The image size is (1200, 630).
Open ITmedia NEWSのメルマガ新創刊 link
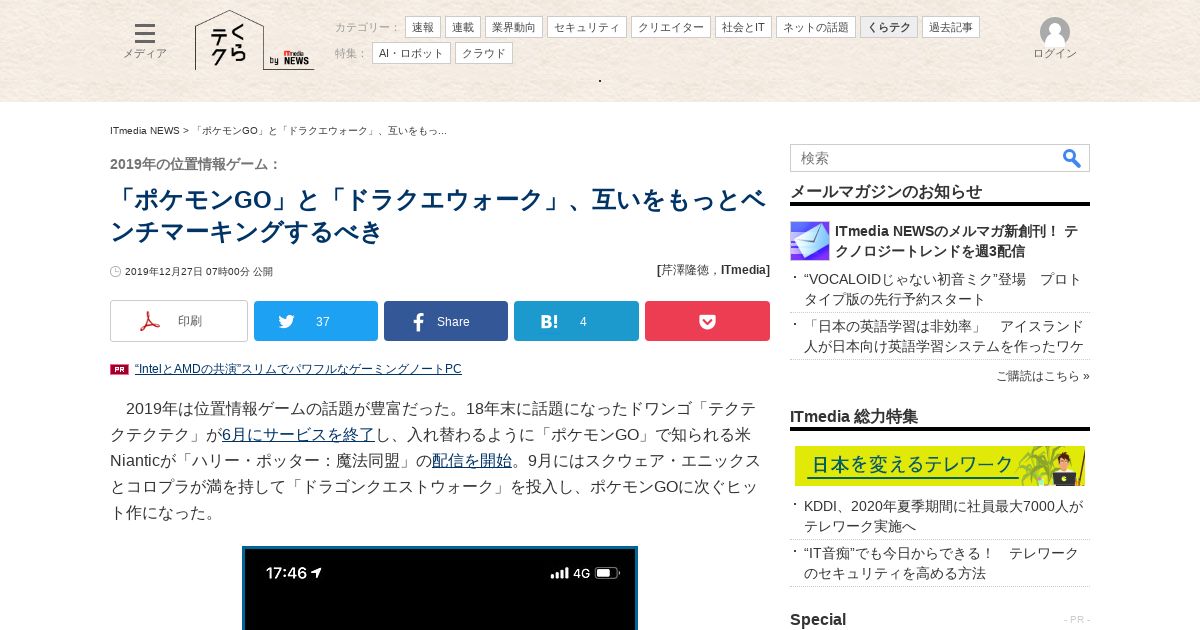click(957, 241)
